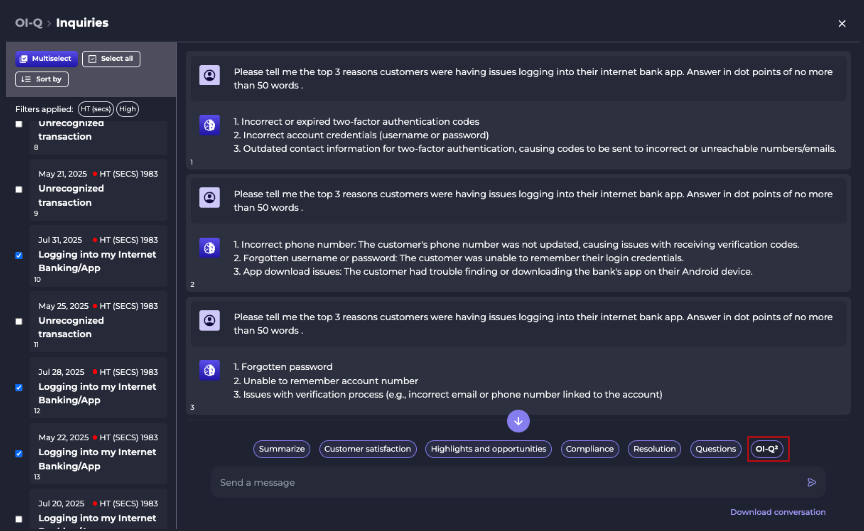Image resolution: width=864 pixels, height=531 pixels.
Task: Click the send message arrow icon
Action: 812,483
